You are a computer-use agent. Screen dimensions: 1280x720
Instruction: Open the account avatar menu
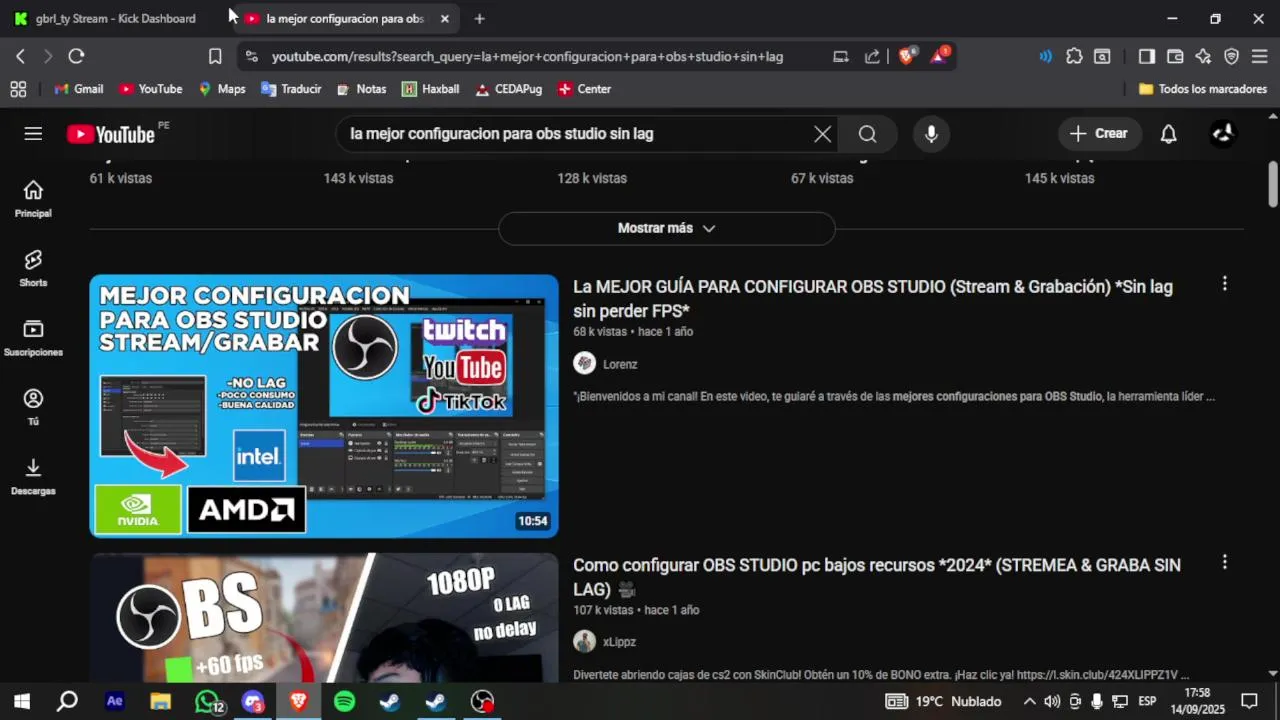pos(1223,134)
